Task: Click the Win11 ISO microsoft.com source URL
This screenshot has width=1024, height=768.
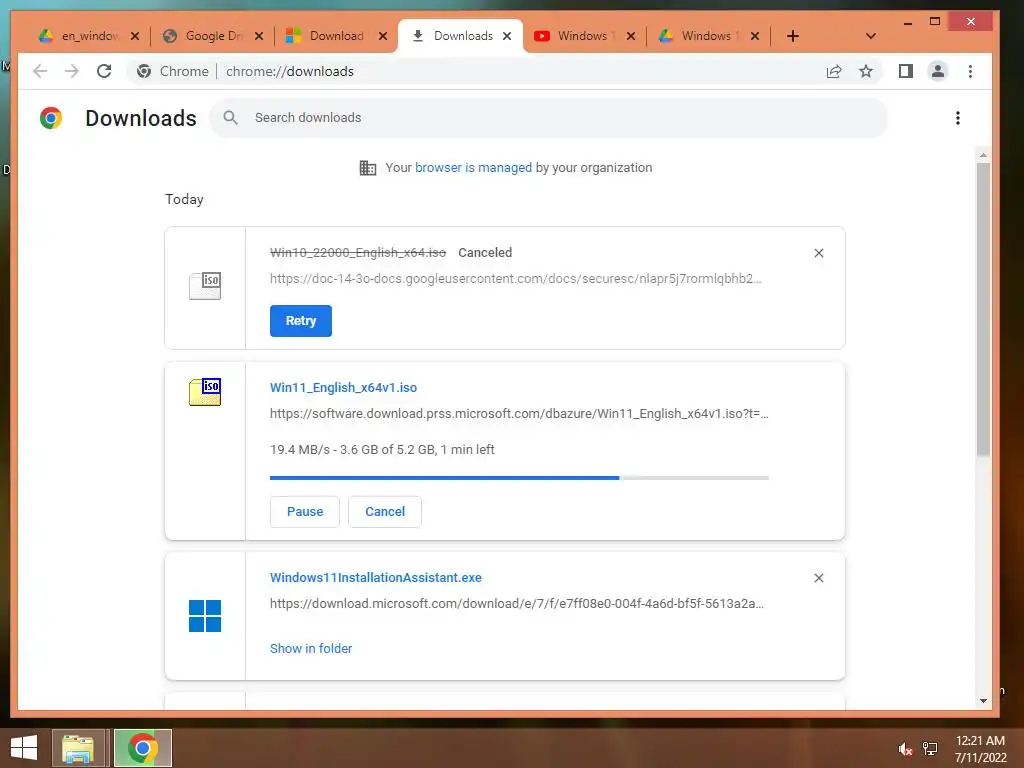Action: coord(519,413)
